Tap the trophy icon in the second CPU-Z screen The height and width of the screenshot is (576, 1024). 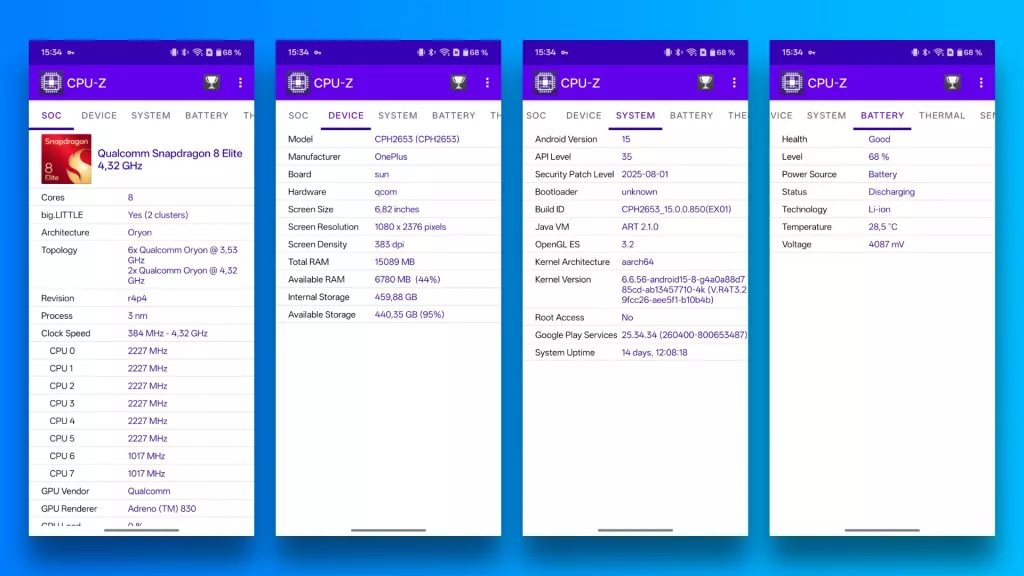tap(458, 82)
